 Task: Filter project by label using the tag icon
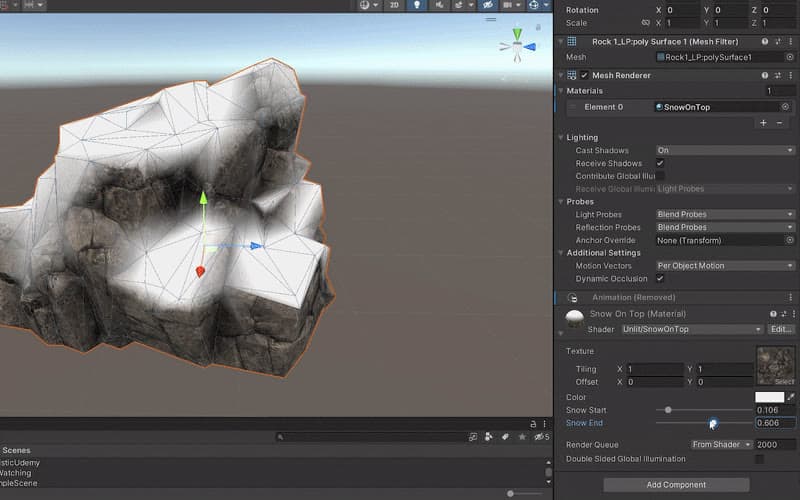pos(505,437)
